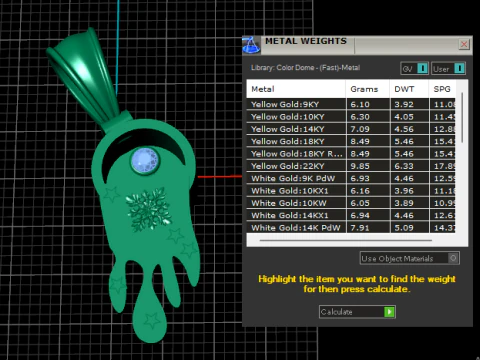Select the White Gold:14KX1 row
480x360 pixels.
pyautogui.click(x=351, y=215)
